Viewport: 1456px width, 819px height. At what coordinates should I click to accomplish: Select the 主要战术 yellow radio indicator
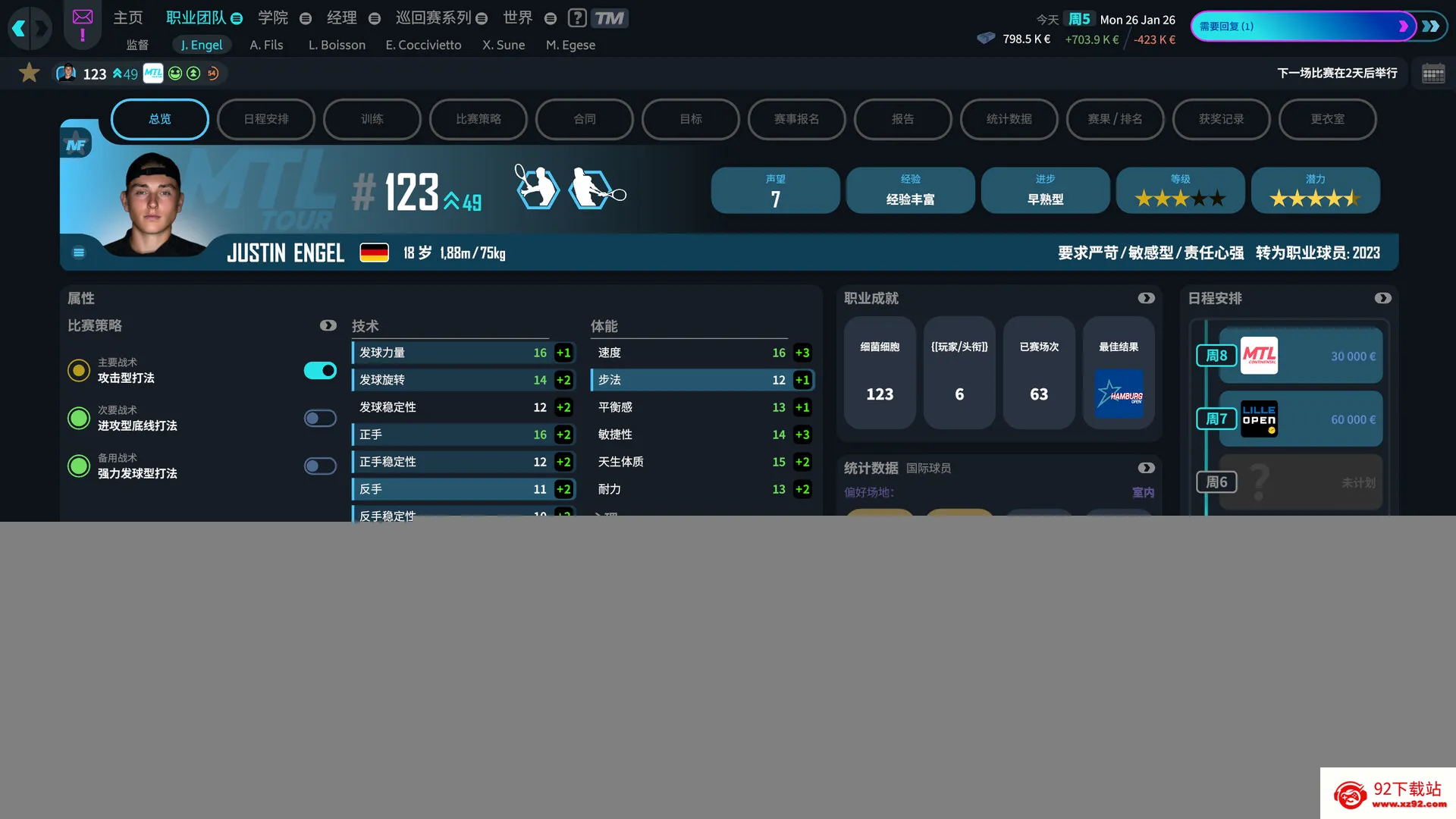click(x=79, y=370)
